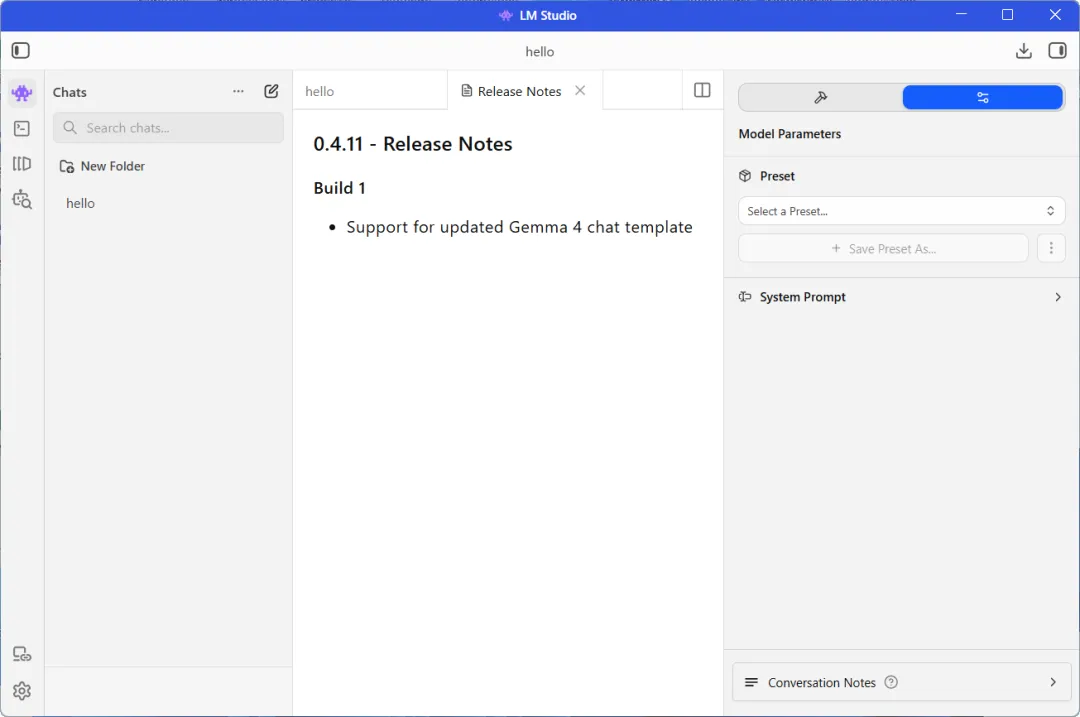The height and width of the screenshot is (717, 1080).
Task: Focus the Search chats field
Action: click(x=168, y=128)
